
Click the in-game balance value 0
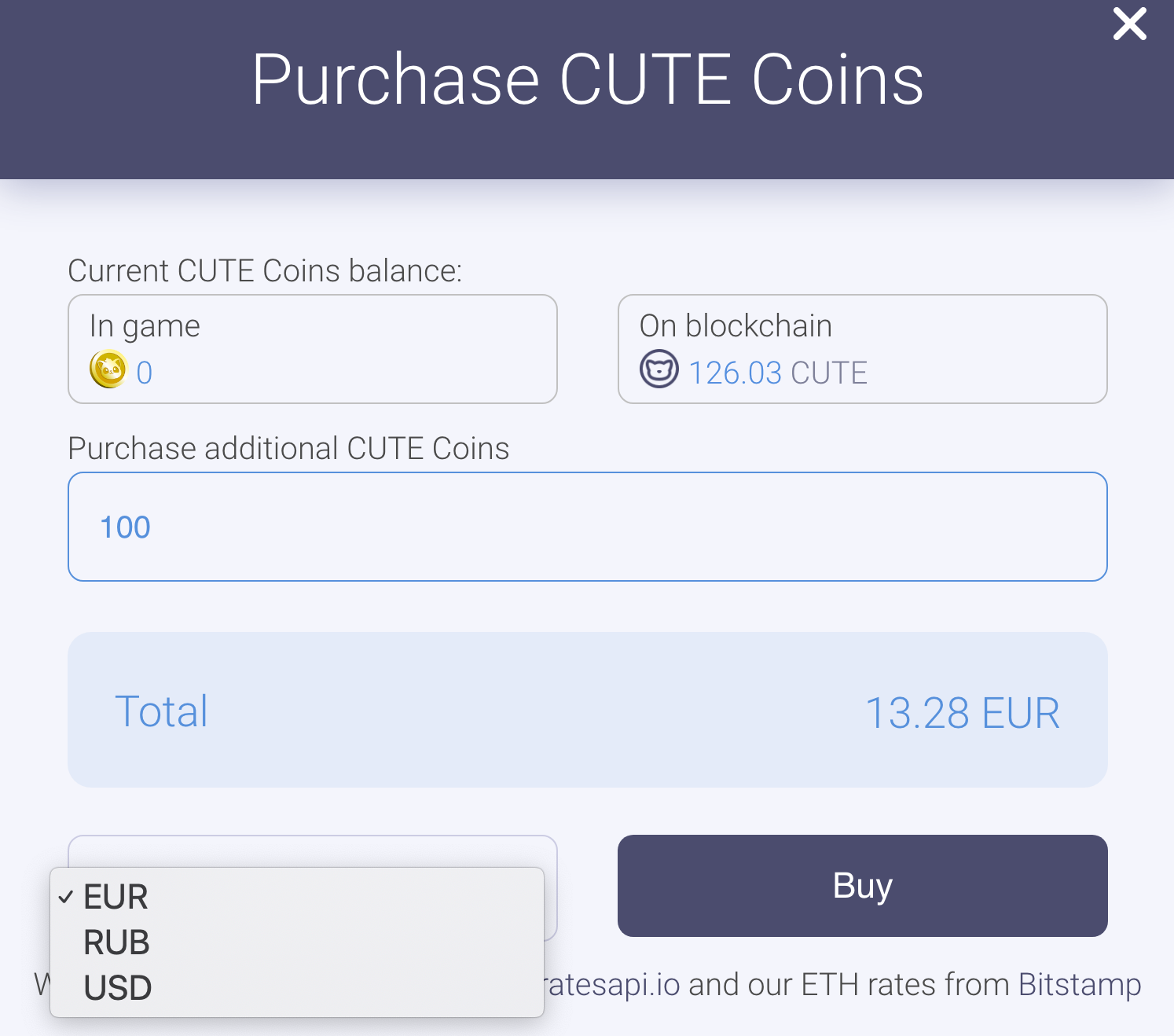(145, 373)
